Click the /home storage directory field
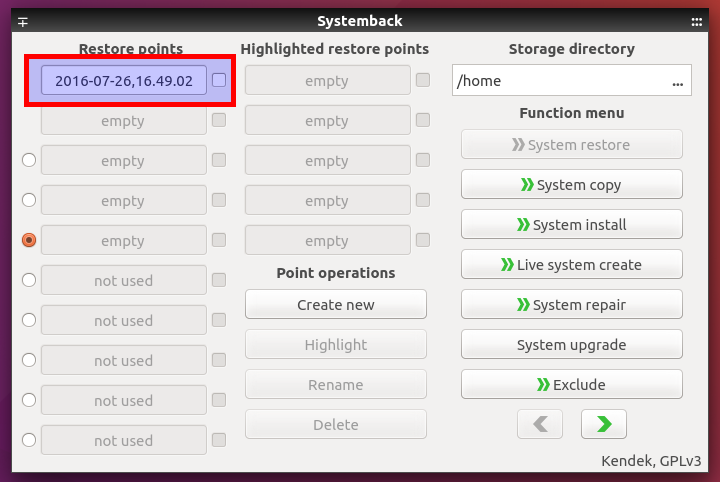 [572, 80]
